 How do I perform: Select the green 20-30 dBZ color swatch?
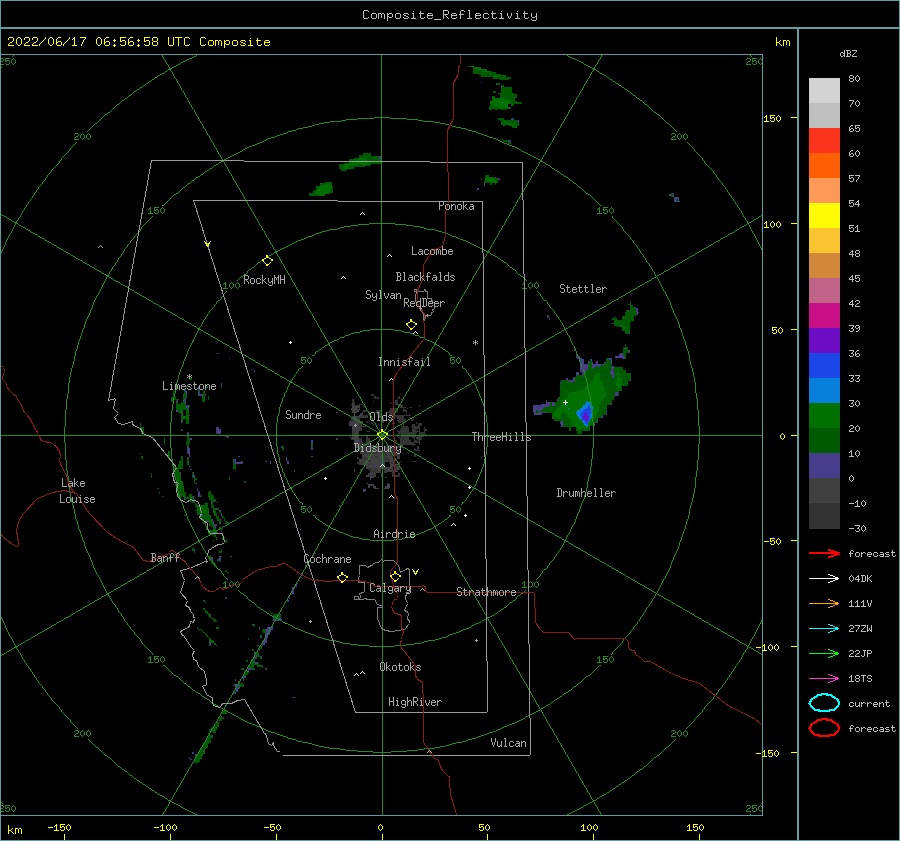coord(824,416)
